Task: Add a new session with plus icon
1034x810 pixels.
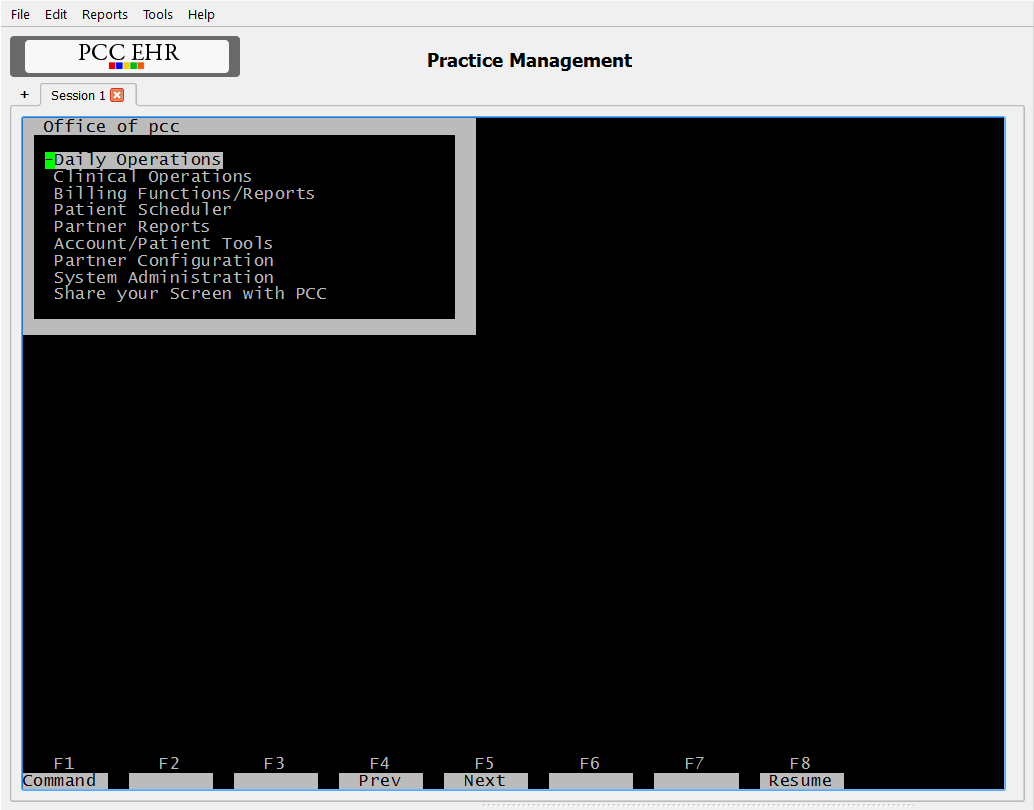Action: coord(24,95)
